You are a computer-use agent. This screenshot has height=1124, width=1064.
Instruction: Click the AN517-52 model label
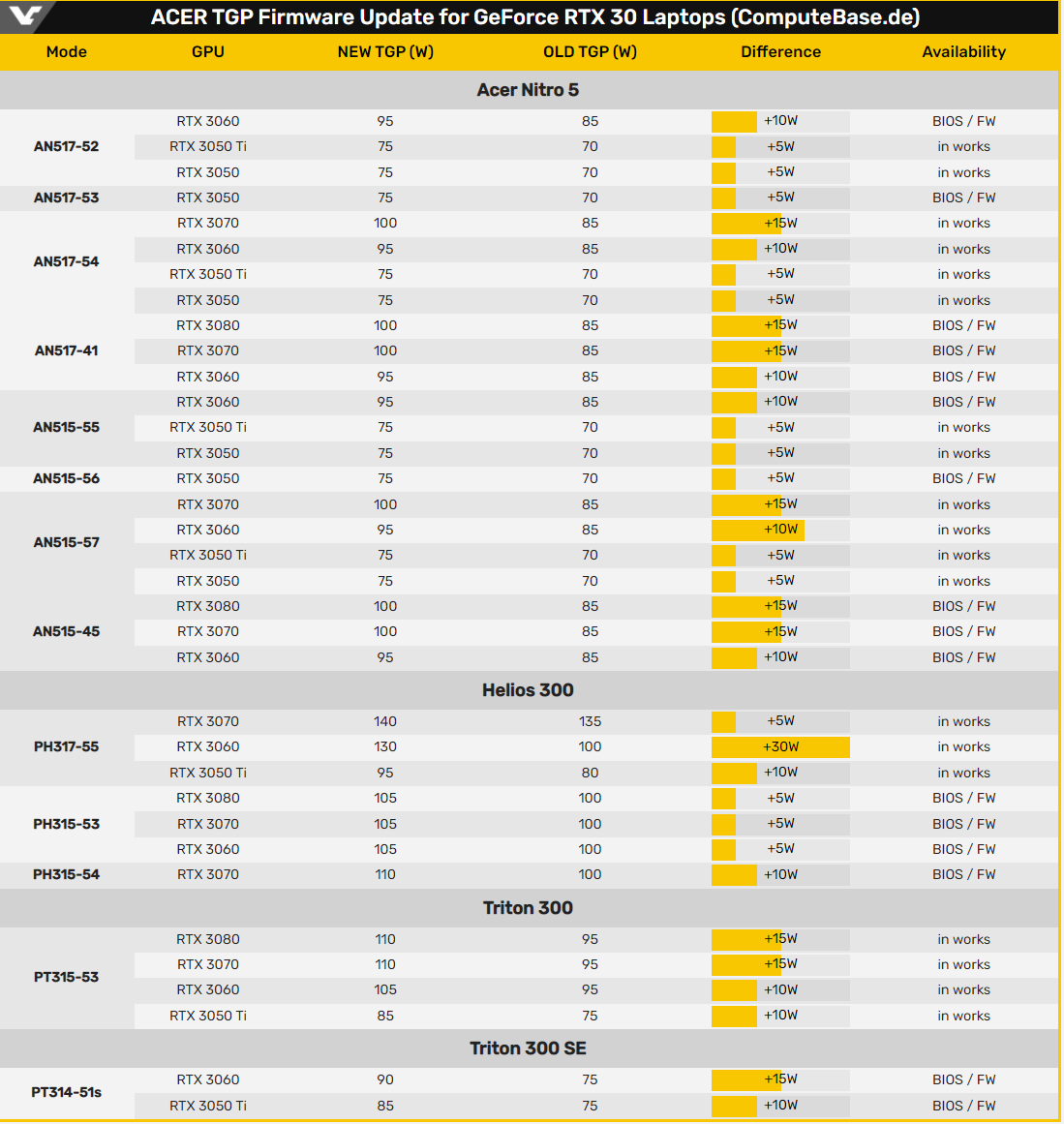[x=66, y=146]
